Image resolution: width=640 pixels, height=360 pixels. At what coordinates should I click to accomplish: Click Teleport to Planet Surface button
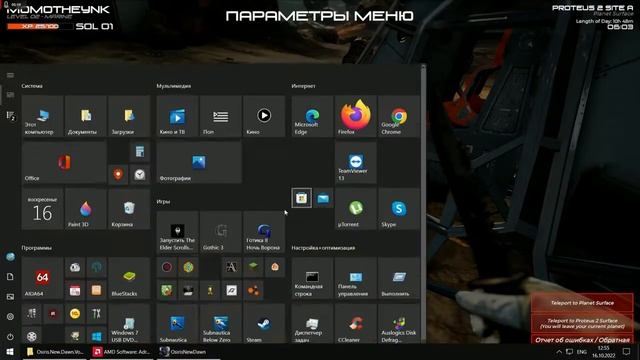click(582, 303)
